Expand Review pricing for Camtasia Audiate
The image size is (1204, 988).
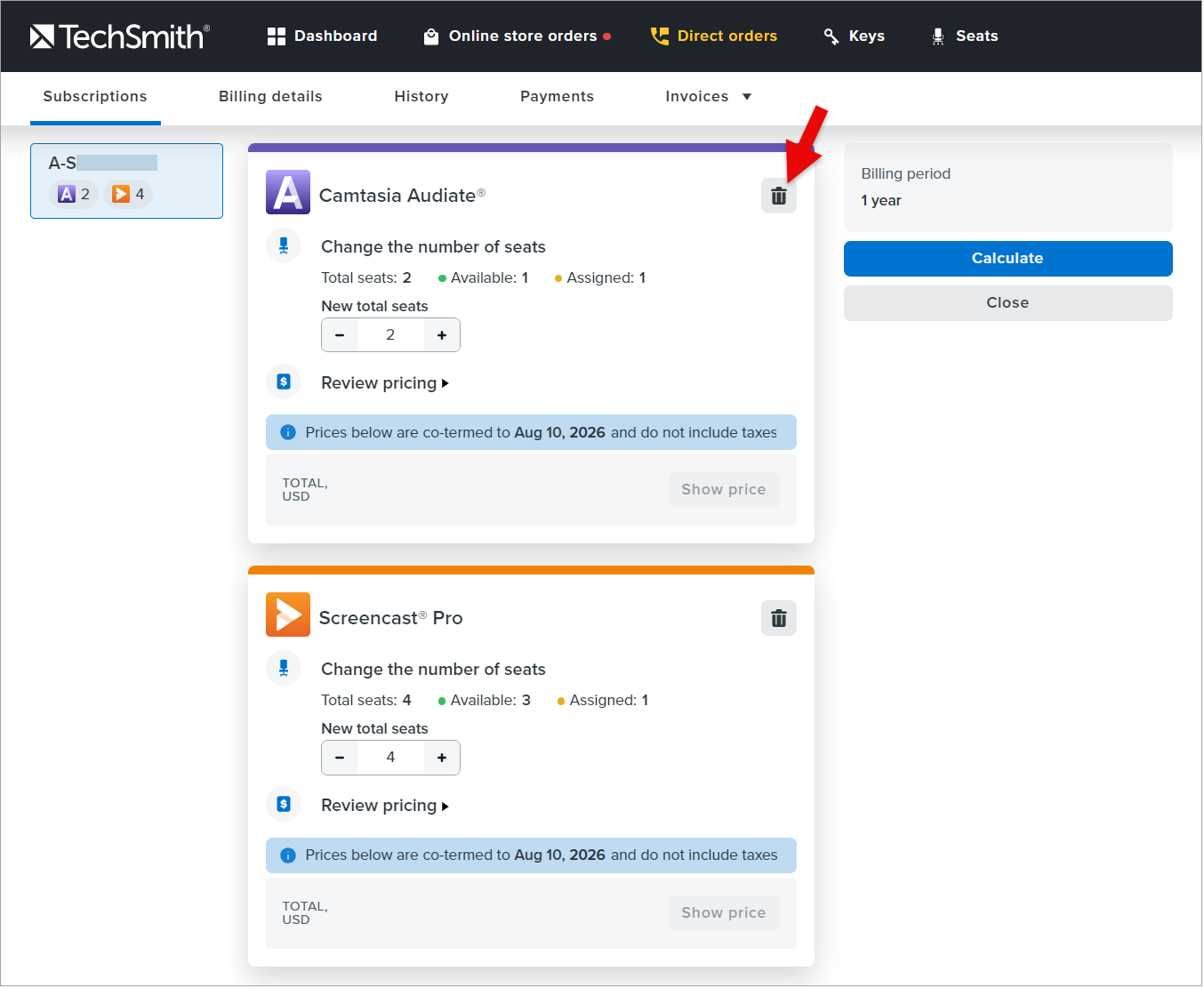384,383
